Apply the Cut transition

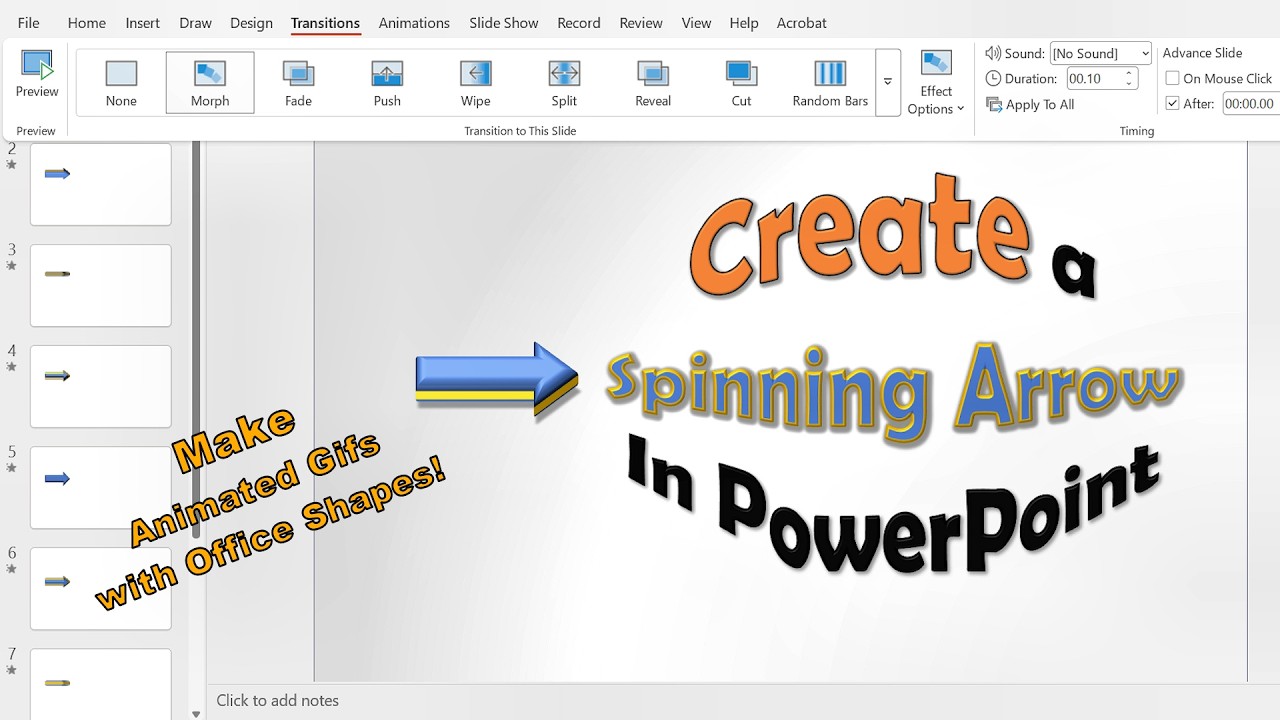coord(741,83)
